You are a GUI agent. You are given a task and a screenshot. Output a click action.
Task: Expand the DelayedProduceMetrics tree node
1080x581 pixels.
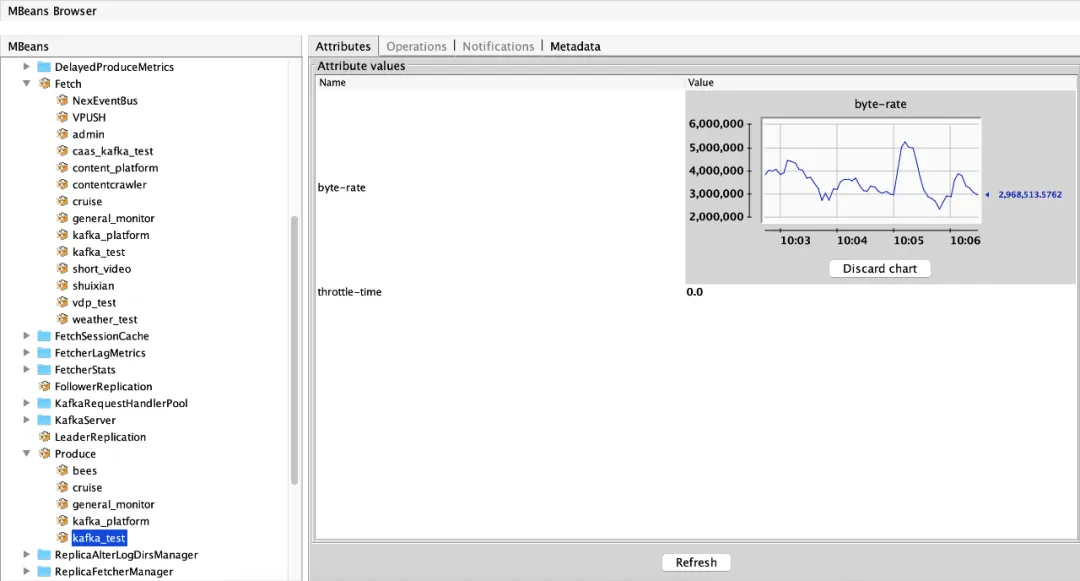(x=26, y=67)
